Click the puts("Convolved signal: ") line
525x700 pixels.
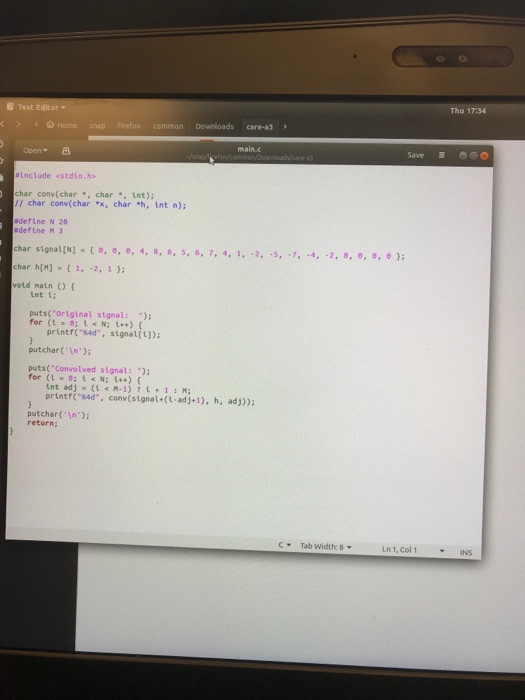[89, 370]
